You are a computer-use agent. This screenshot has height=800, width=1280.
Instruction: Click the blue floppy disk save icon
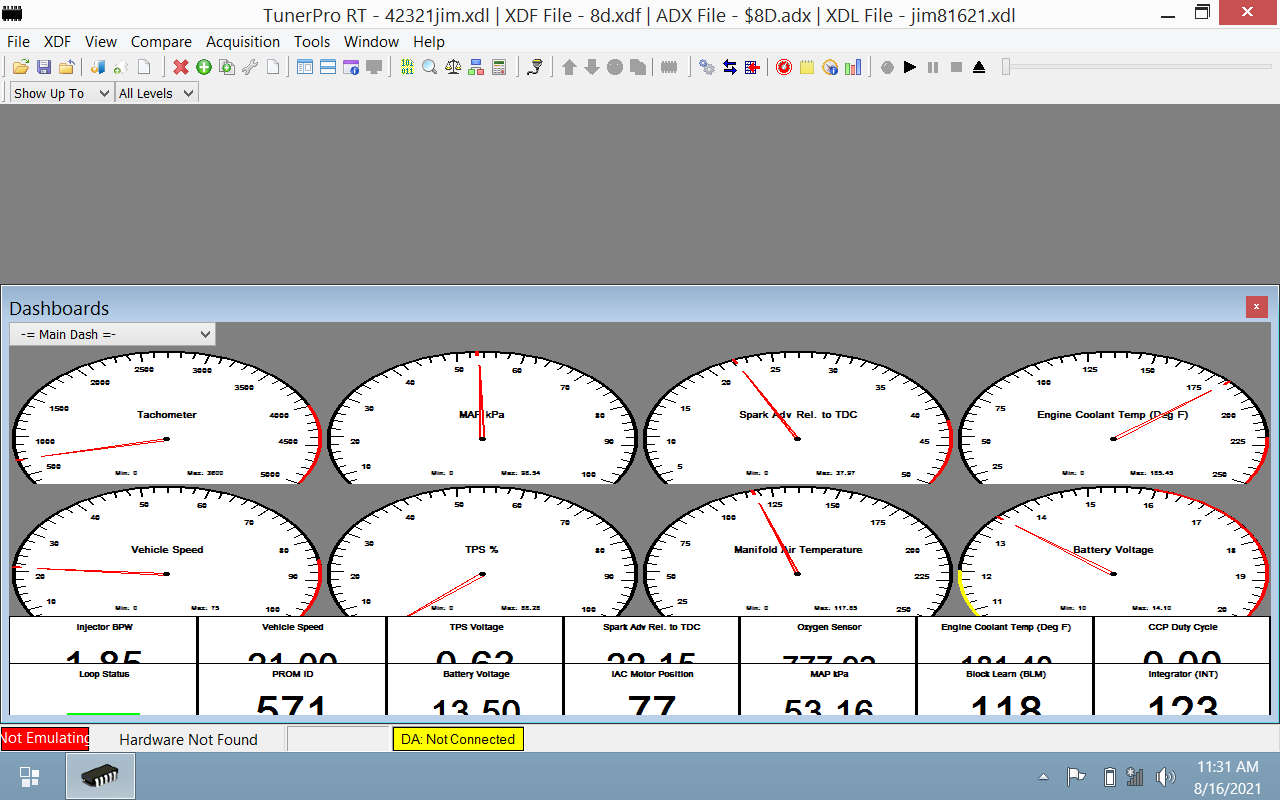[x=44, y=67]
